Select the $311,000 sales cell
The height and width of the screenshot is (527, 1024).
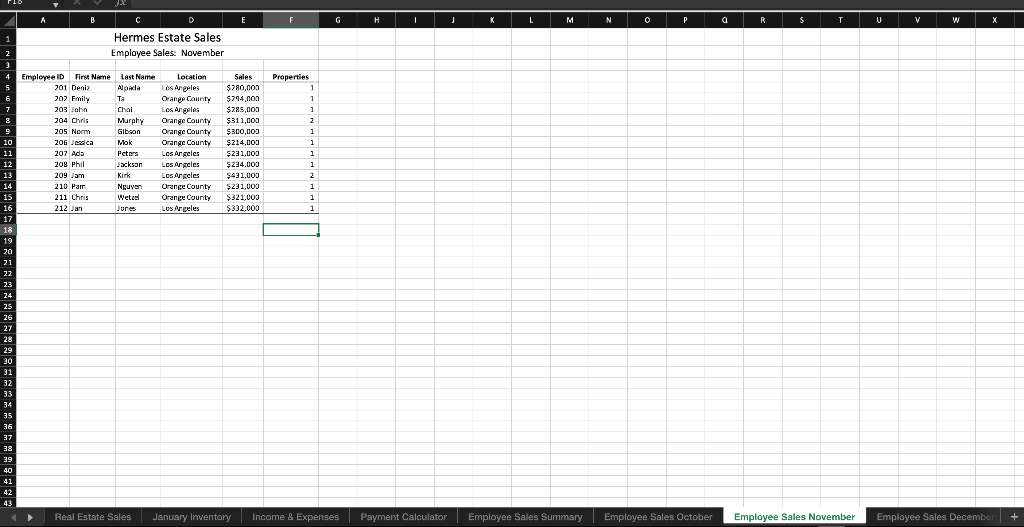coord(243,121)
